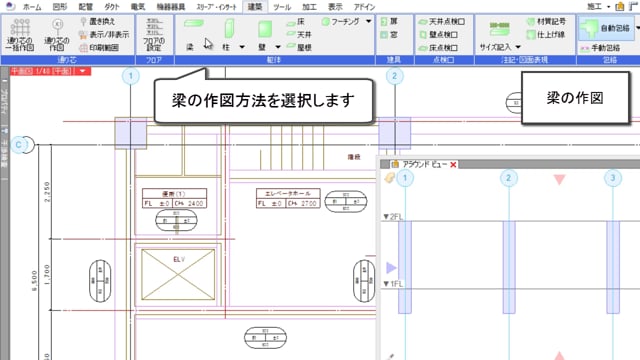The height and width of the screenshot is (360, 640).
Task: Switch to the 電気 tab
Action: coord(138,7)
